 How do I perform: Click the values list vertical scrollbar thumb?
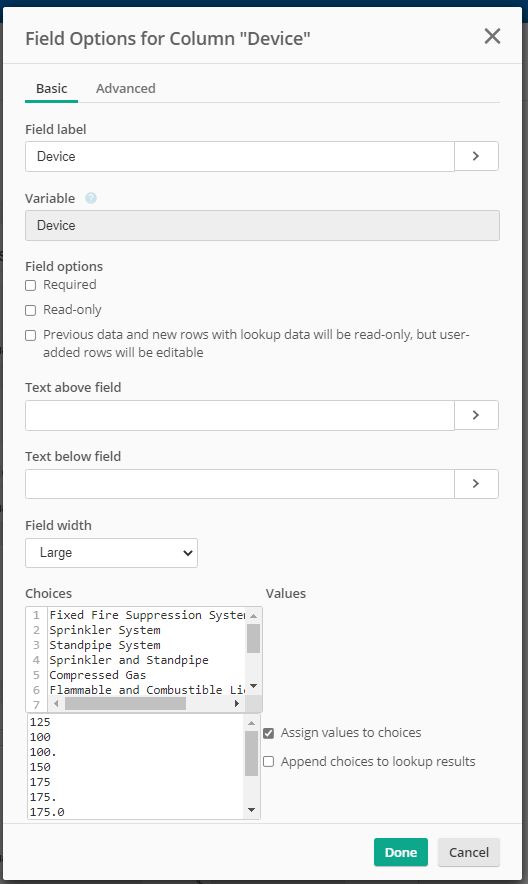click(x=251, y=754)
